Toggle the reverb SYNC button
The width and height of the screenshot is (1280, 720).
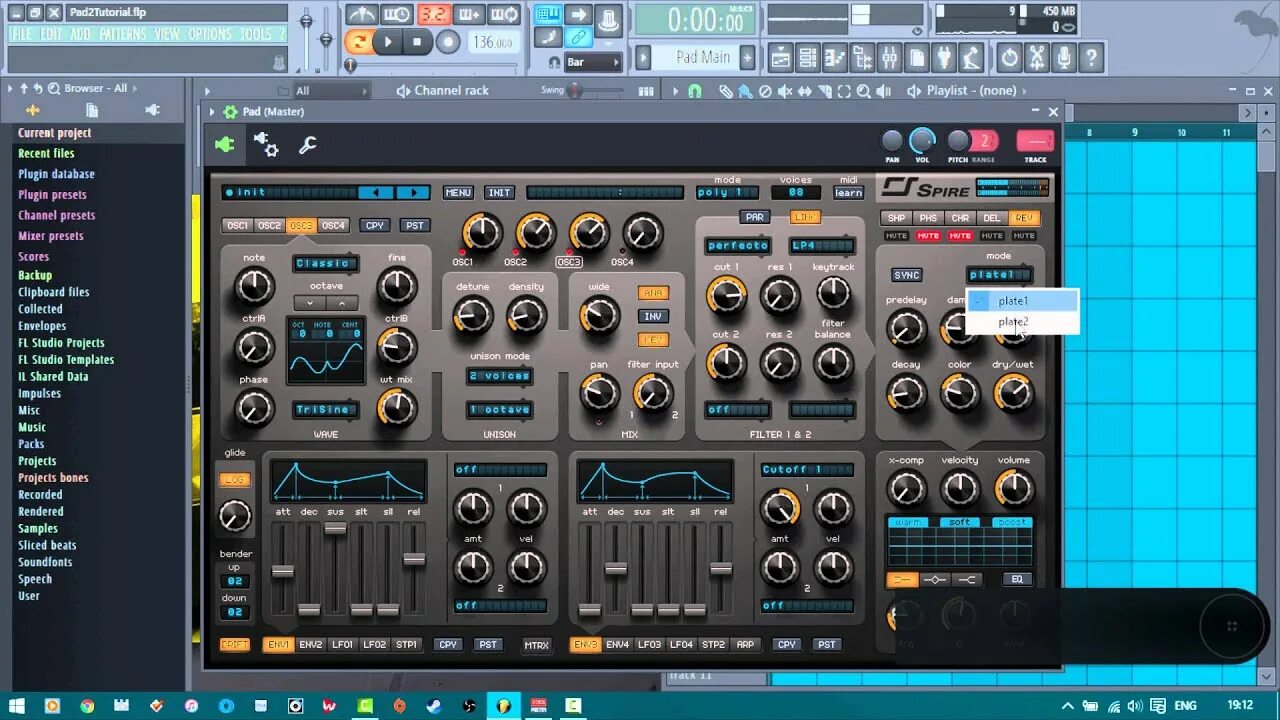(x=907, y=275)
